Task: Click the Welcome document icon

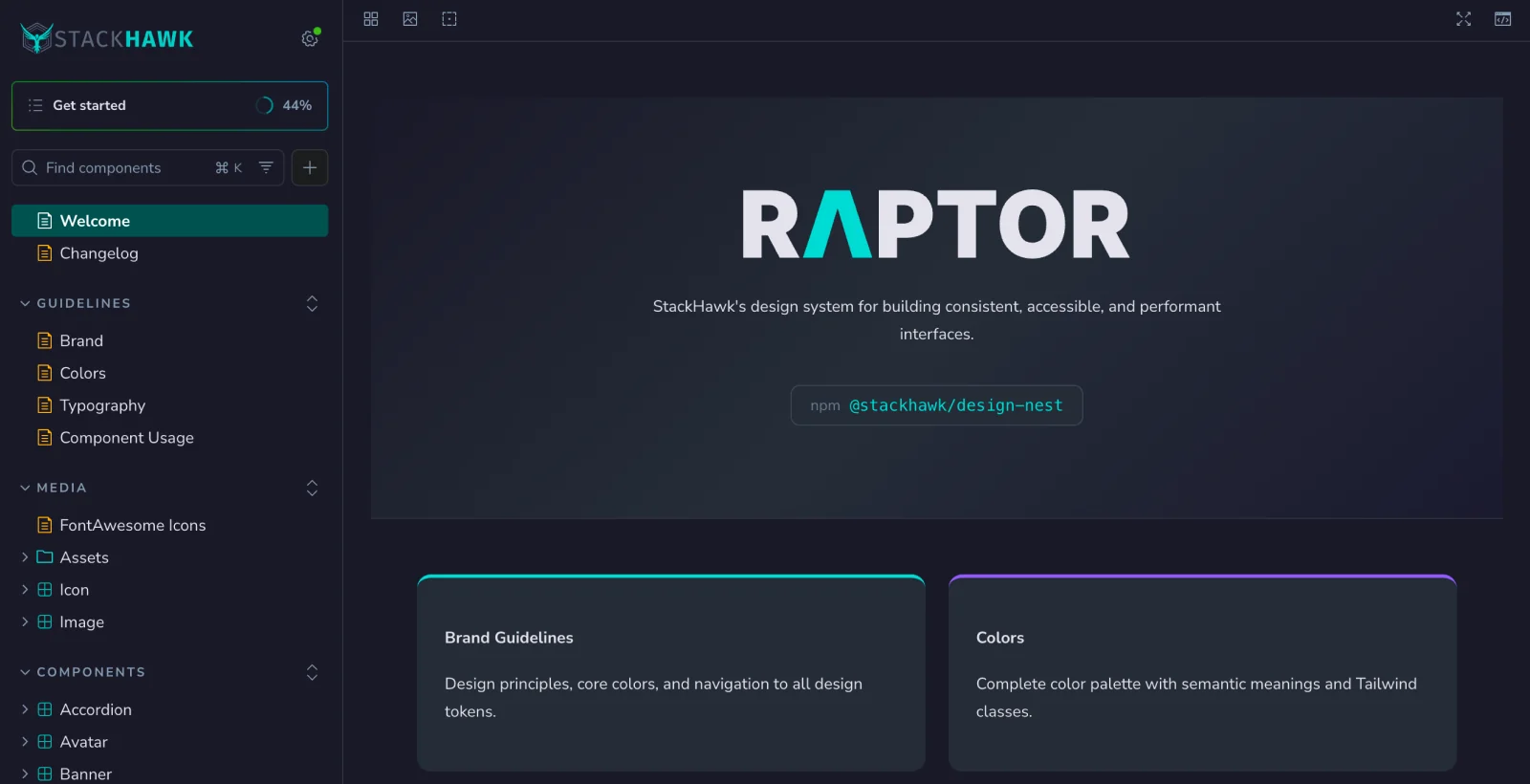Action: pyautogui.click(x=44, y=221)
